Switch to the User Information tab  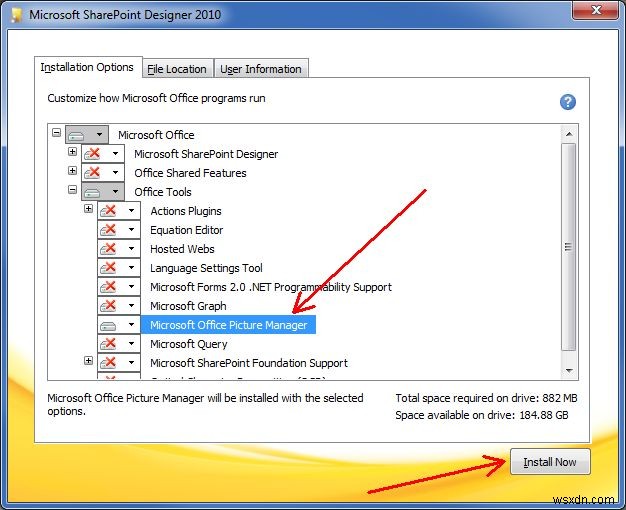tap(261, 69)
